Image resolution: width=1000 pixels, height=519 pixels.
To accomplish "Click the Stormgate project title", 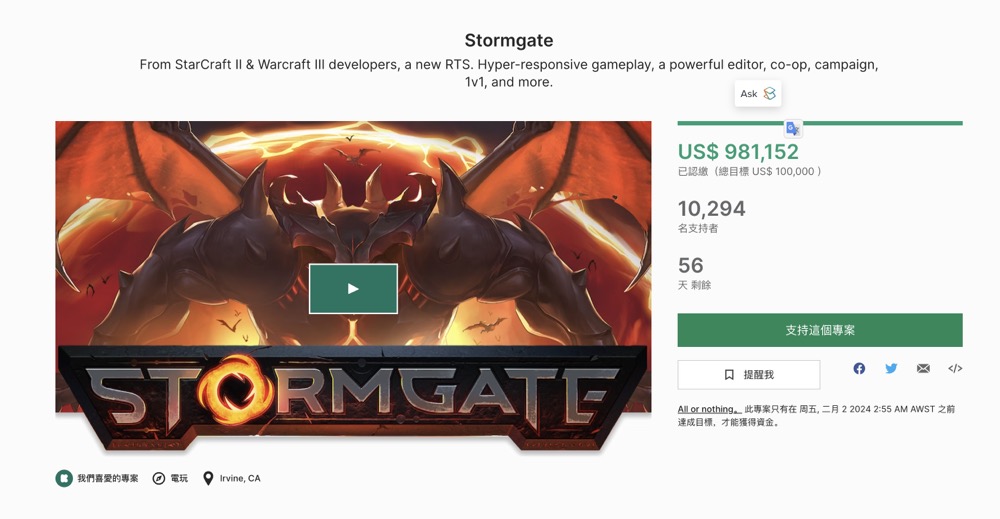I will (x=509, y=41).
